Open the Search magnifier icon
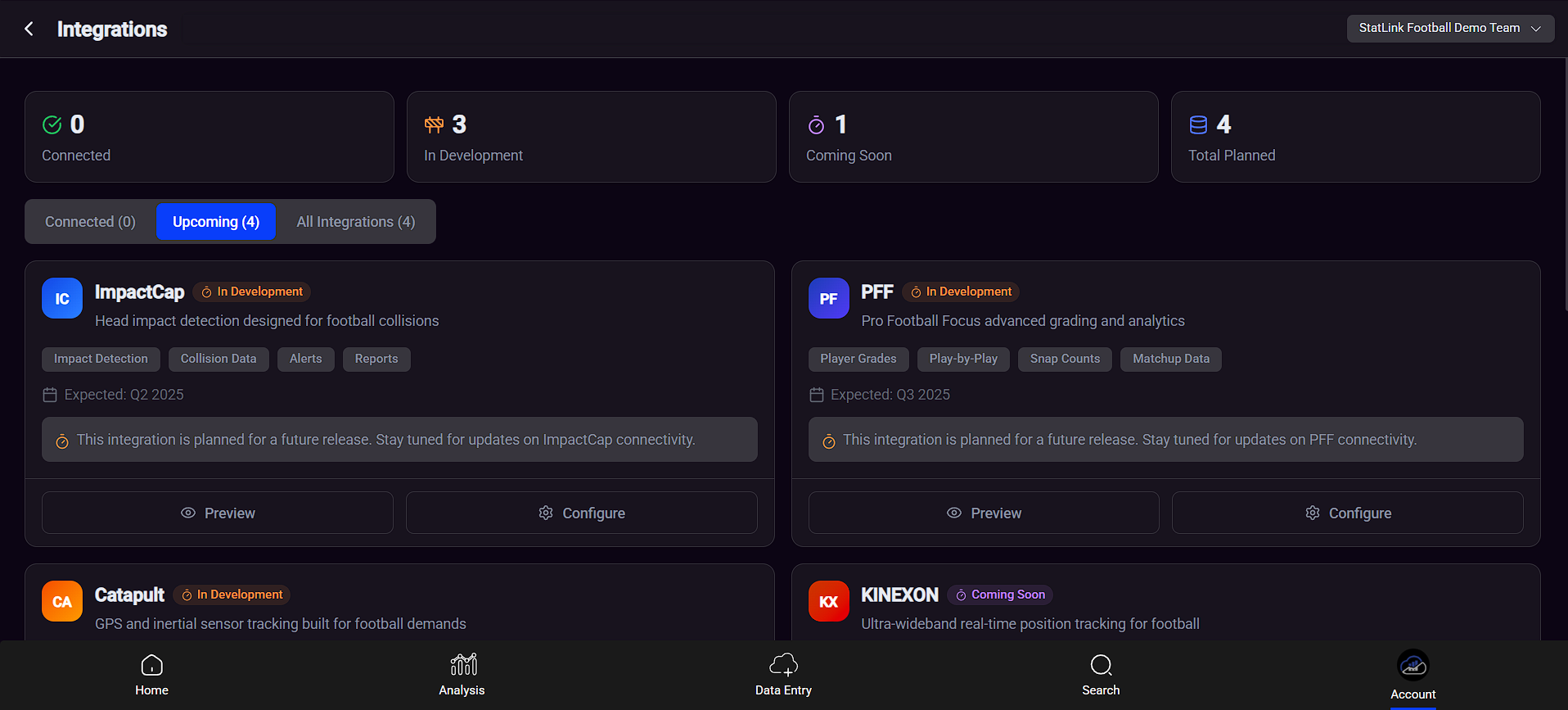This screenshot has height=710, width=1568. 1102,664
